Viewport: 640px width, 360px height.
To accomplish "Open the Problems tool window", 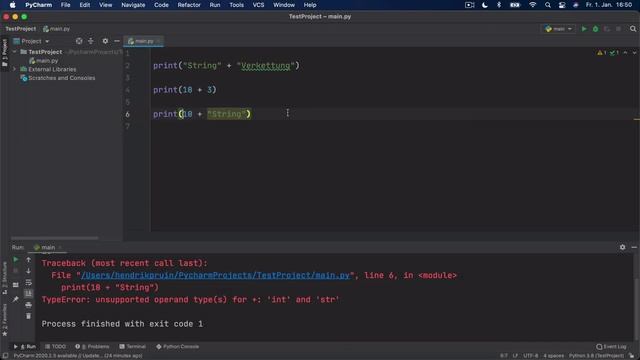I will (92, 347).
